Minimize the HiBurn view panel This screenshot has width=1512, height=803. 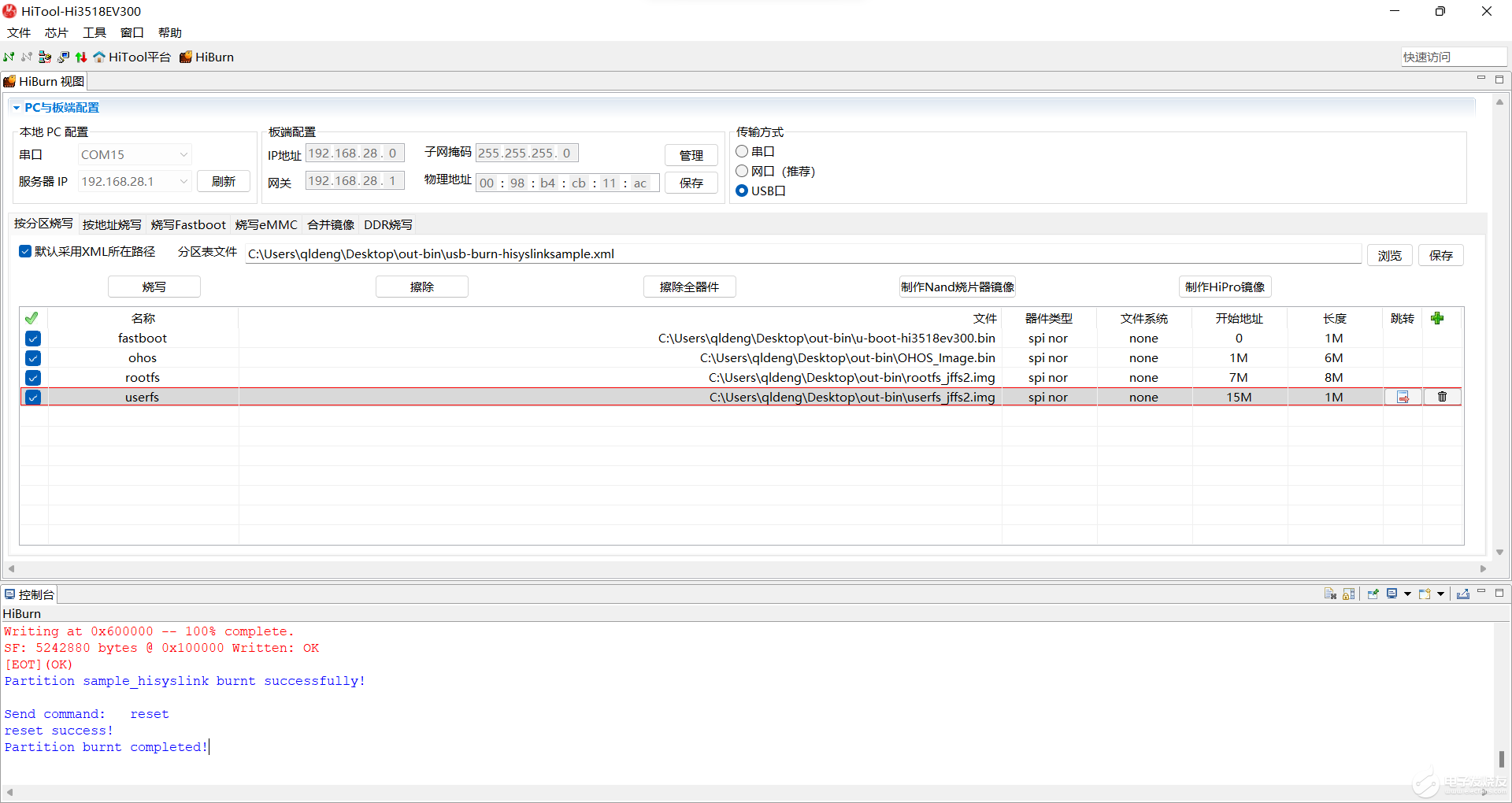pos(1481,79)
